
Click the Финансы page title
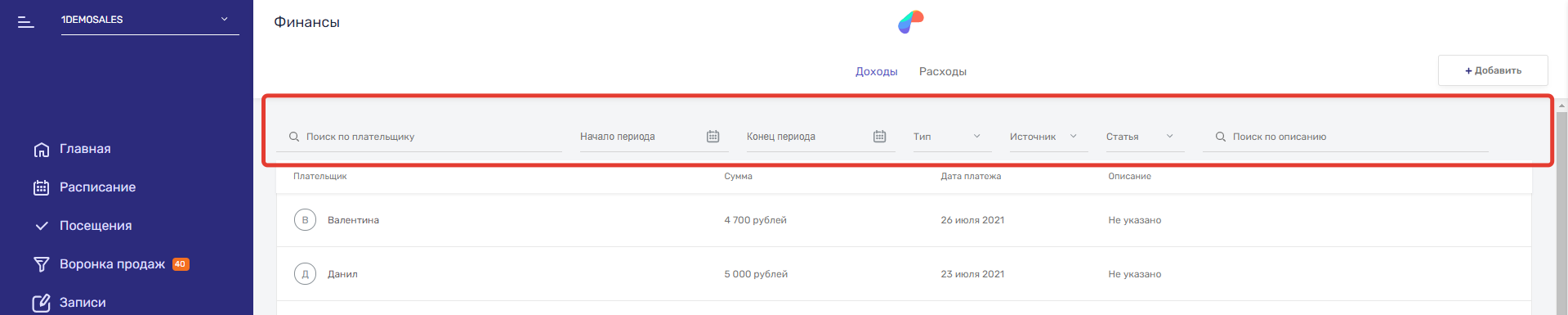pos(306,22)
